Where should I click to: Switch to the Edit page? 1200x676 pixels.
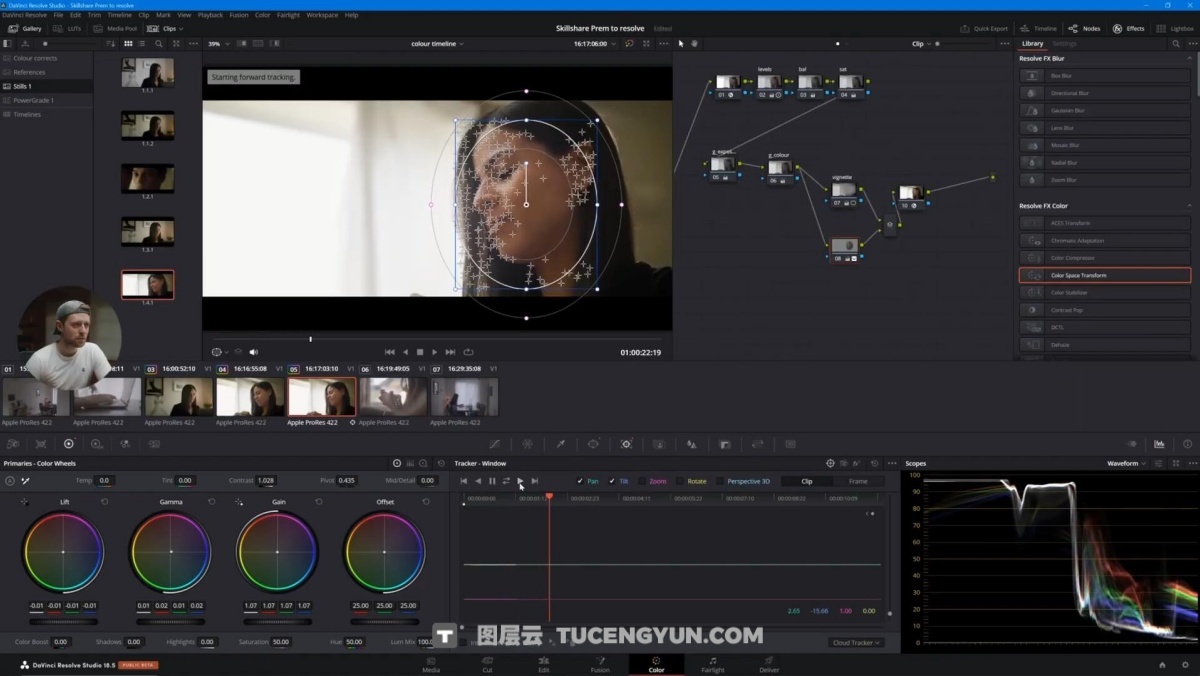click(x=544, y=664)
